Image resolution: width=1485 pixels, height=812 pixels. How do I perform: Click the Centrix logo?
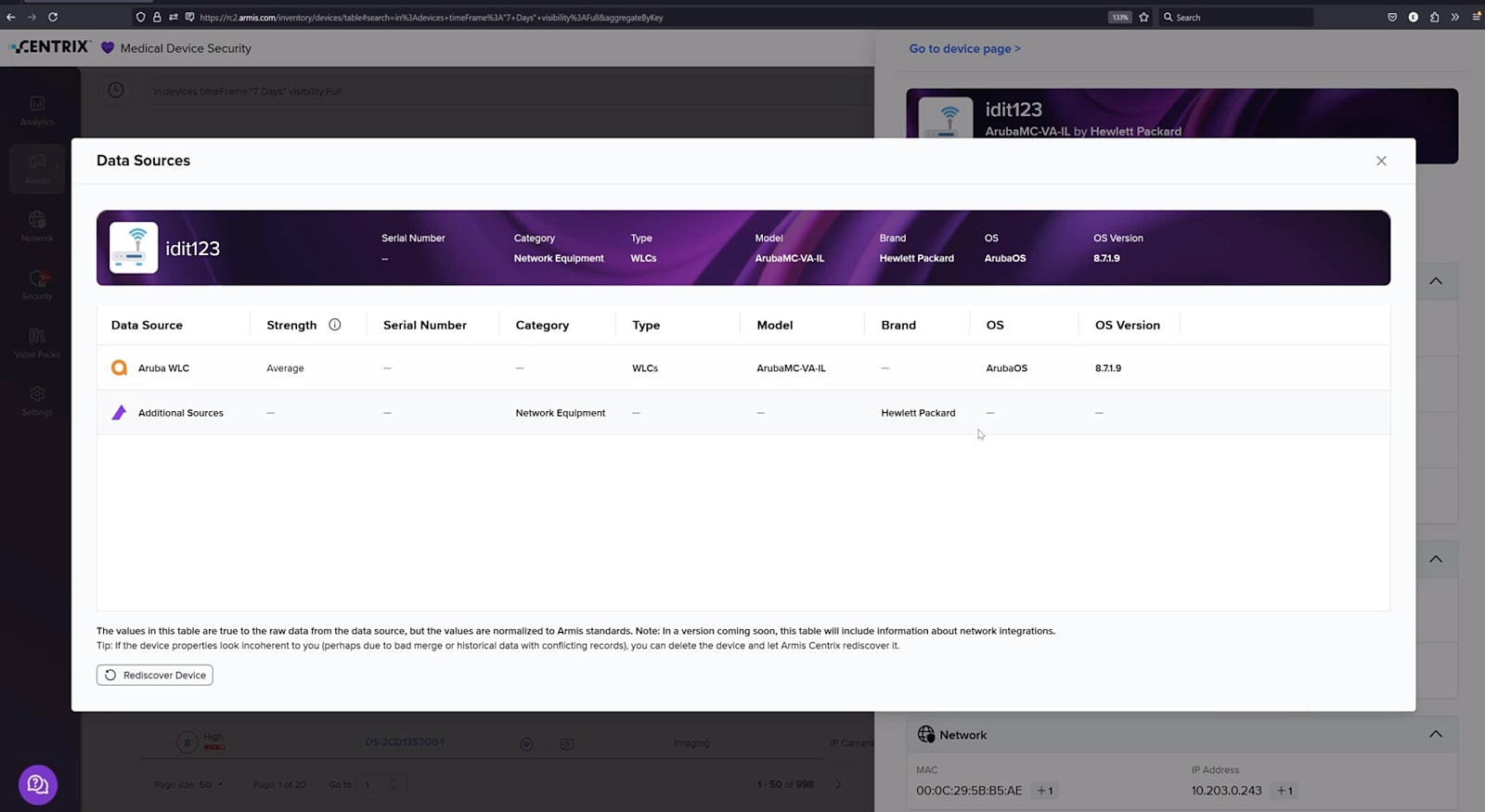50,46
